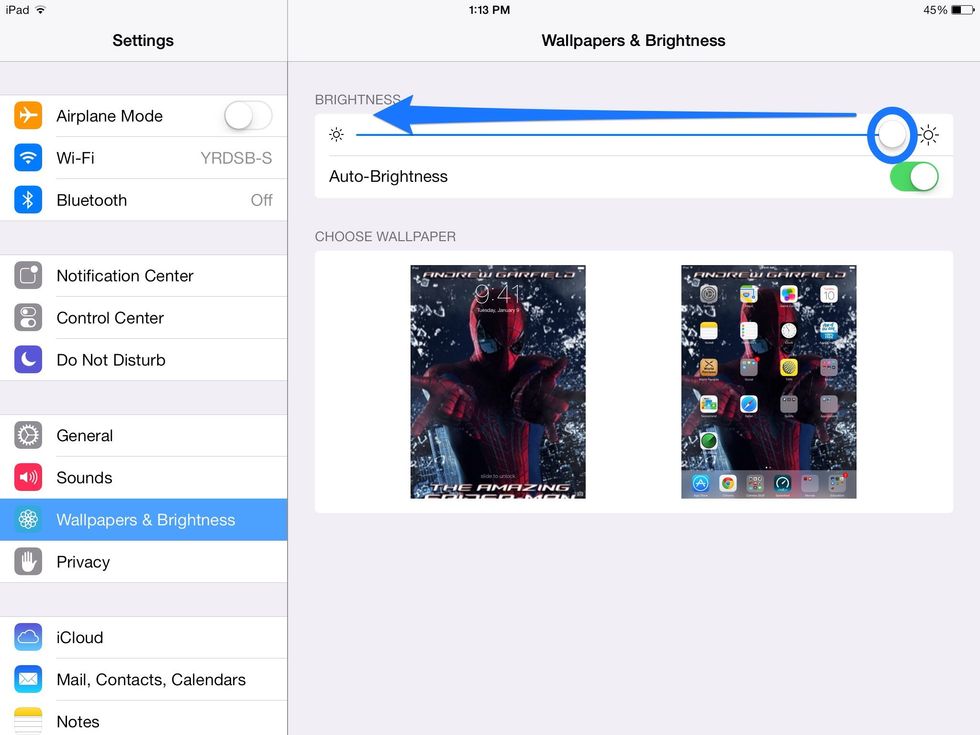Tap the Airplane Mode orange icon
The image size is (980, 735).
pos(28,116)
